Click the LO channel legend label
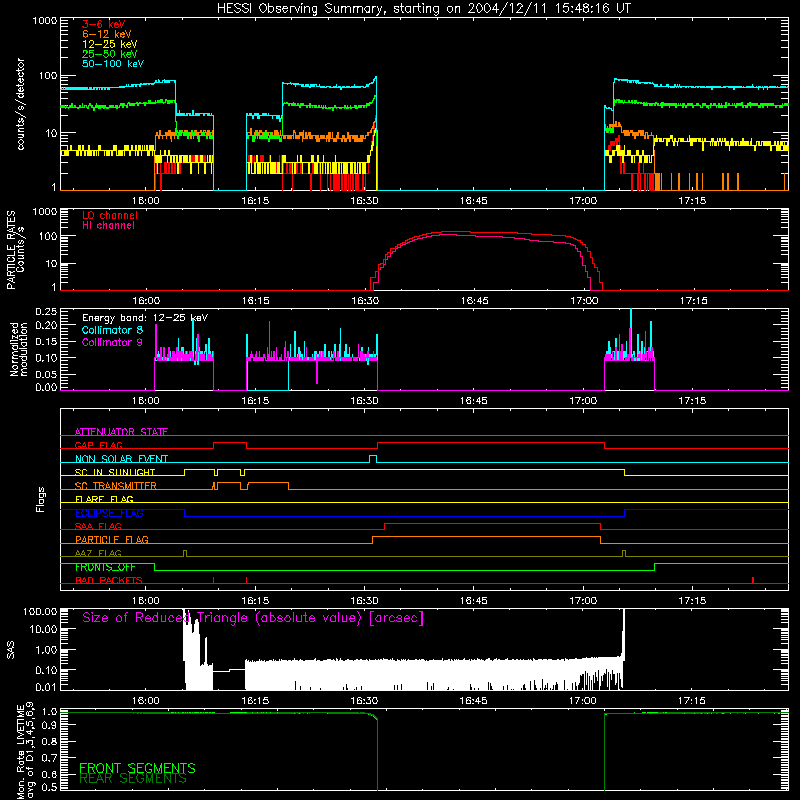The height and width of the screenshot is (800, 800). [110, 215]
